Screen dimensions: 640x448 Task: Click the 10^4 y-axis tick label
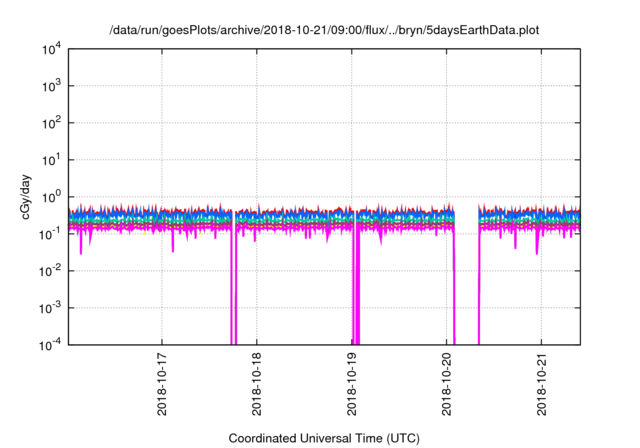tap(52, 49)
